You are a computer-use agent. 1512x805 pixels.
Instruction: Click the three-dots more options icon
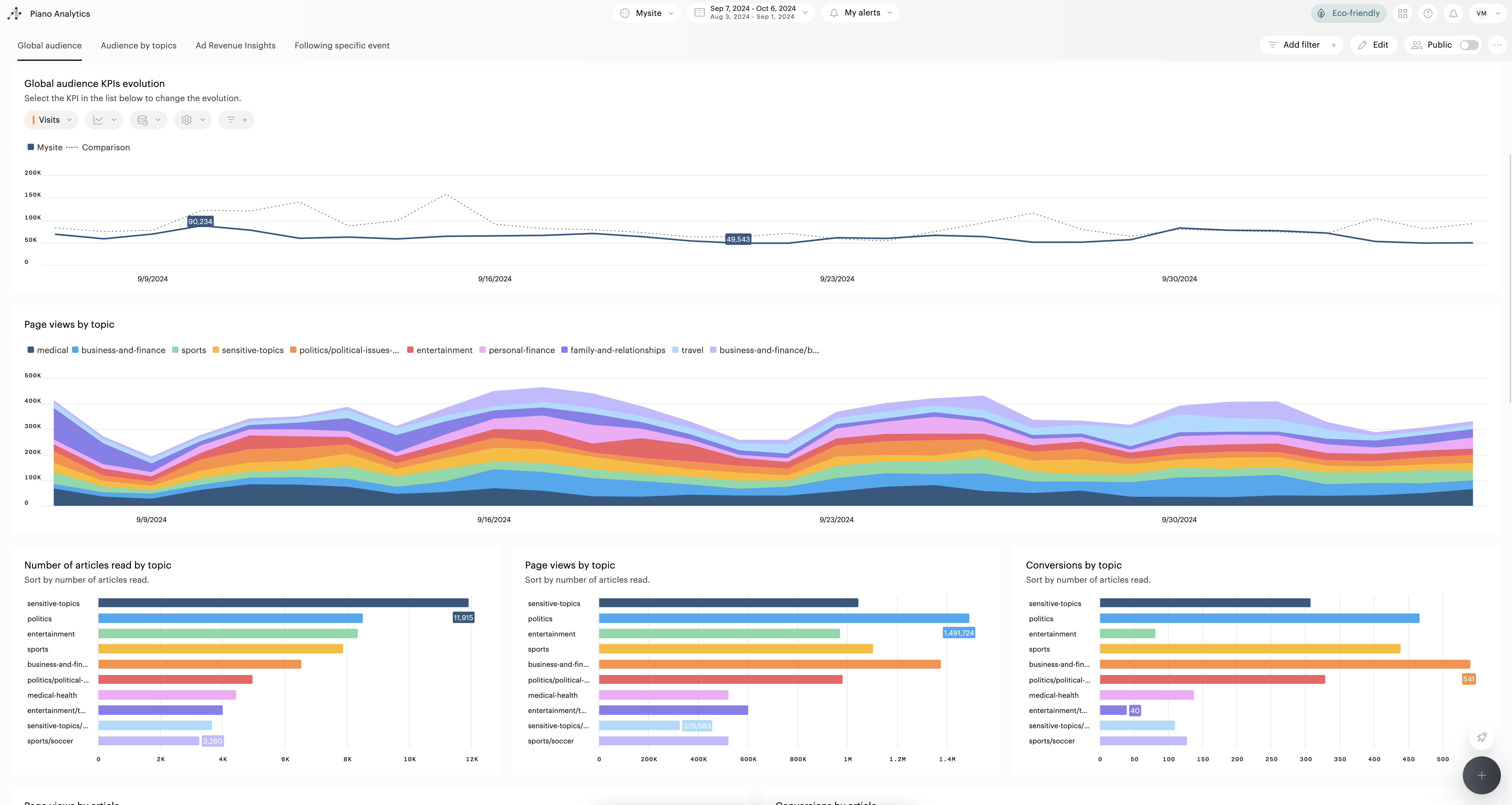coord(1497,45)
